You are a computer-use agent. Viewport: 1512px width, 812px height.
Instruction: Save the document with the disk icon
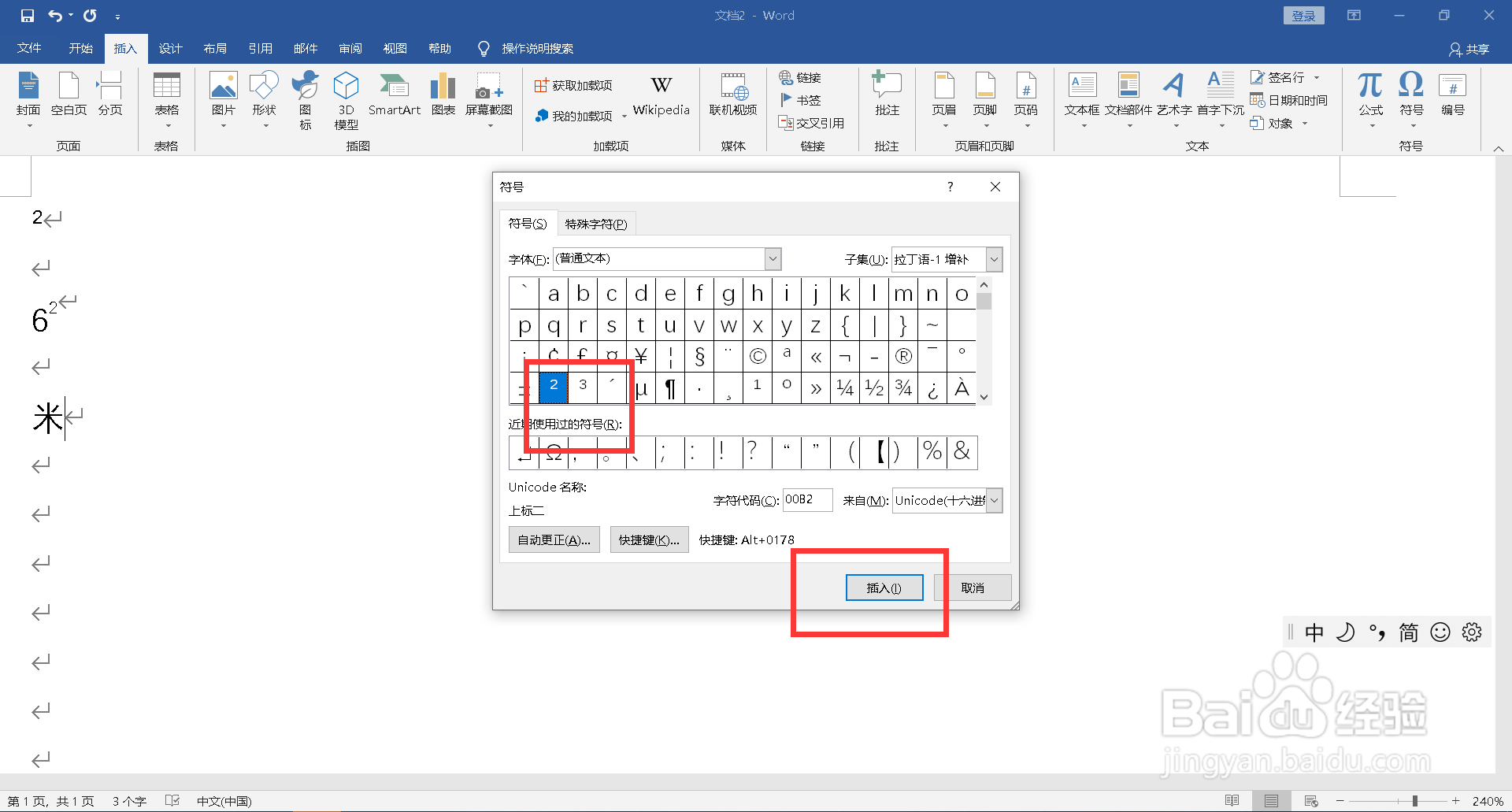click(x=28, y=16)
